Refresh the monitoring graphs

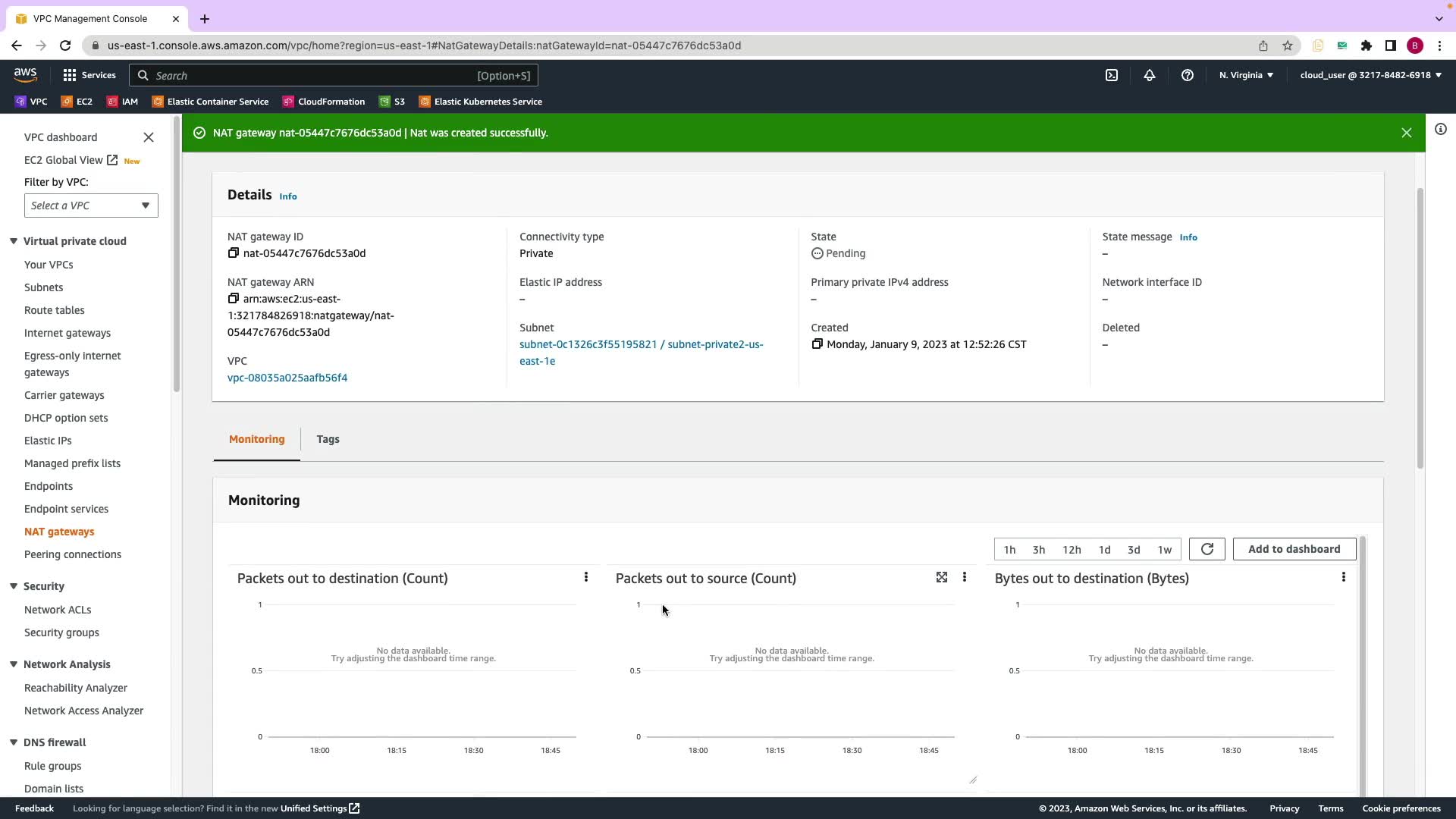(x=1207, y=549)
